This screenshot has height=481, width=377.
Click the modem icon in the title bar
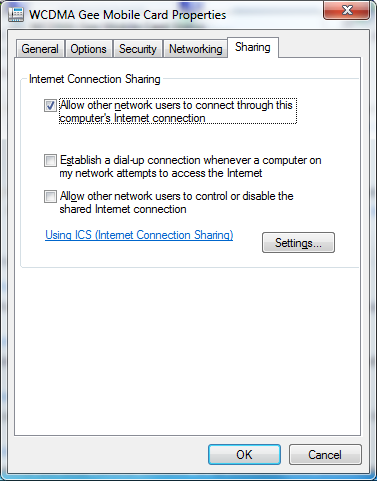tap(16, 14)
